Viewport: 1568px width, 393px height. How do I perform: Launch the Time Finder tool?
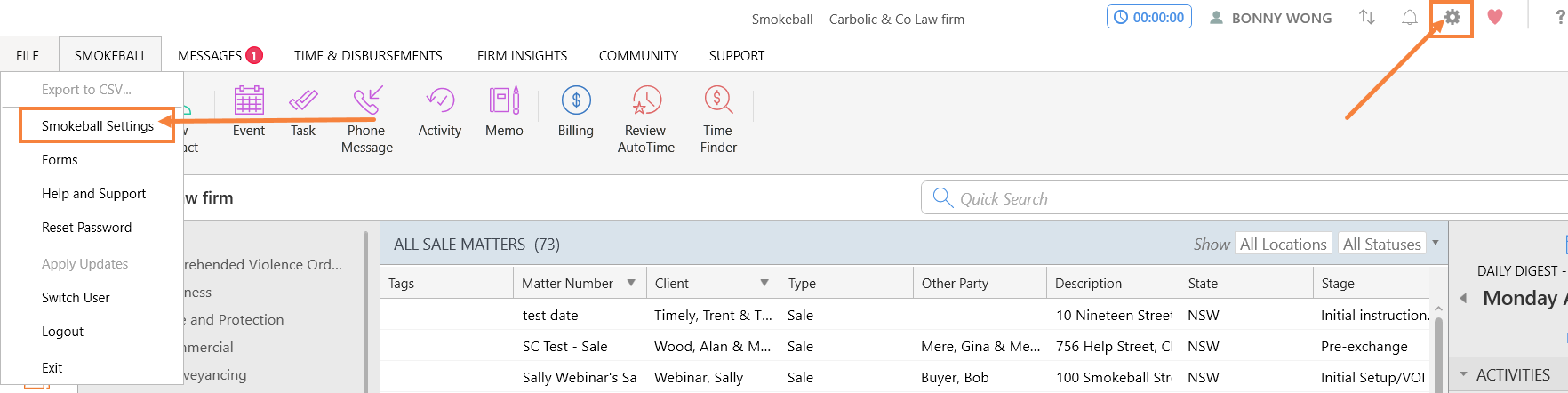718,119
